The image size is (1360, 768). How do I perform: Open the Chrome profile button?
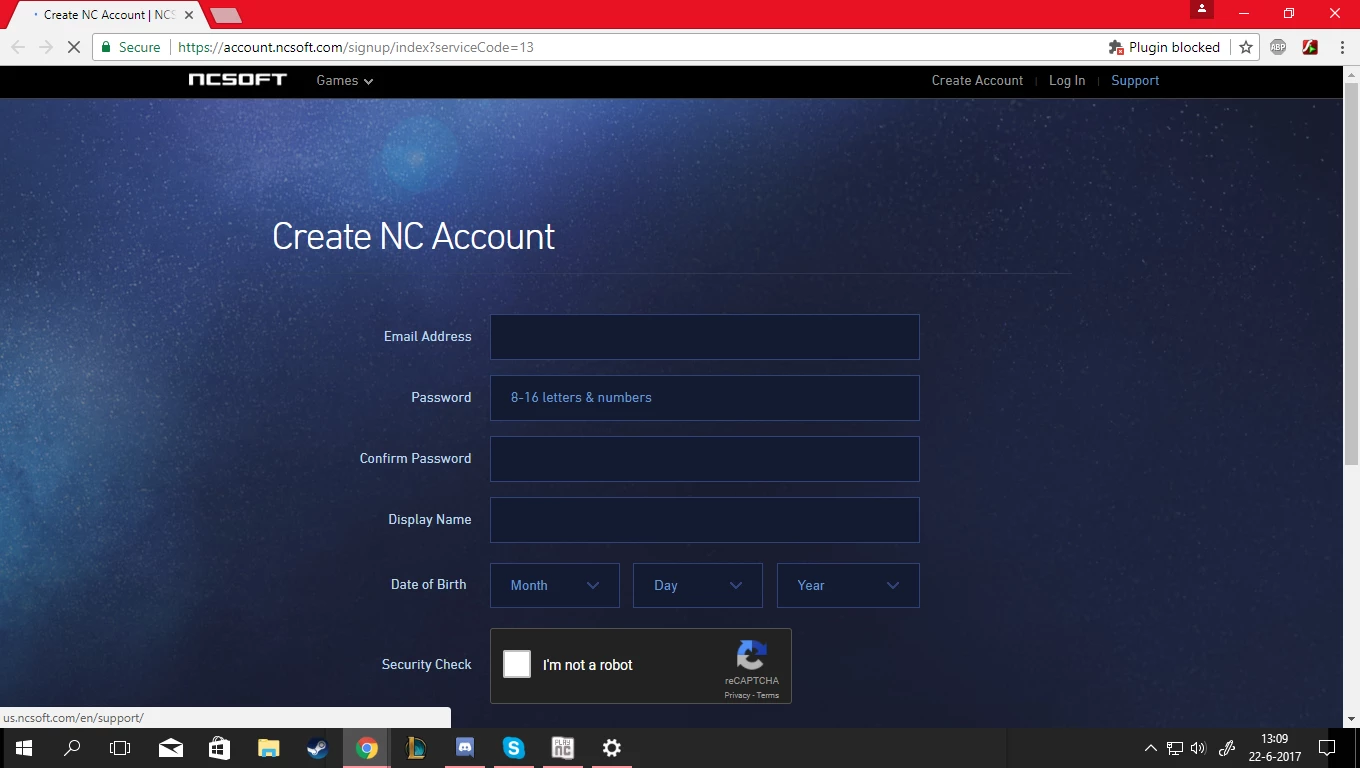1202,9
